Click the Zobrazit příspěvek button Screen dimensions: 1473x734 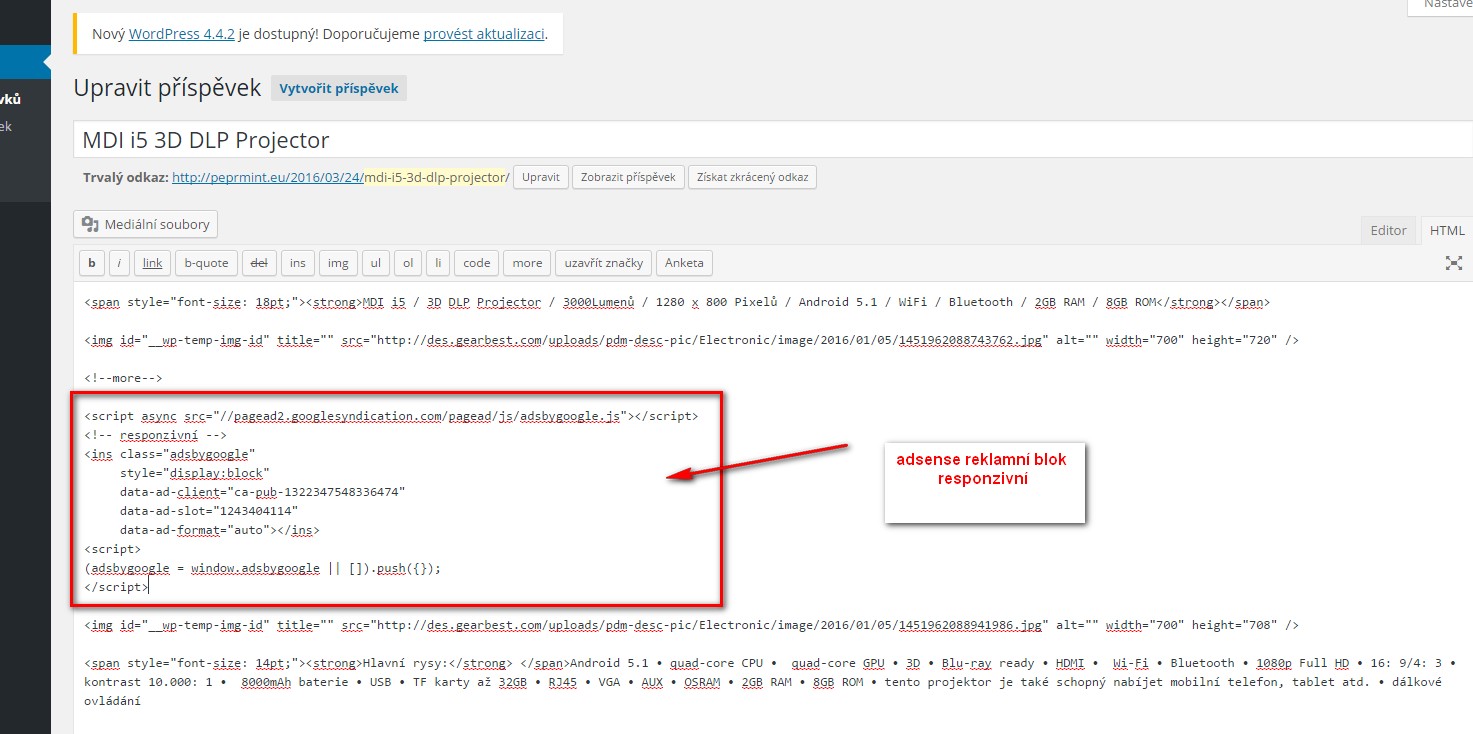(629, 177)
